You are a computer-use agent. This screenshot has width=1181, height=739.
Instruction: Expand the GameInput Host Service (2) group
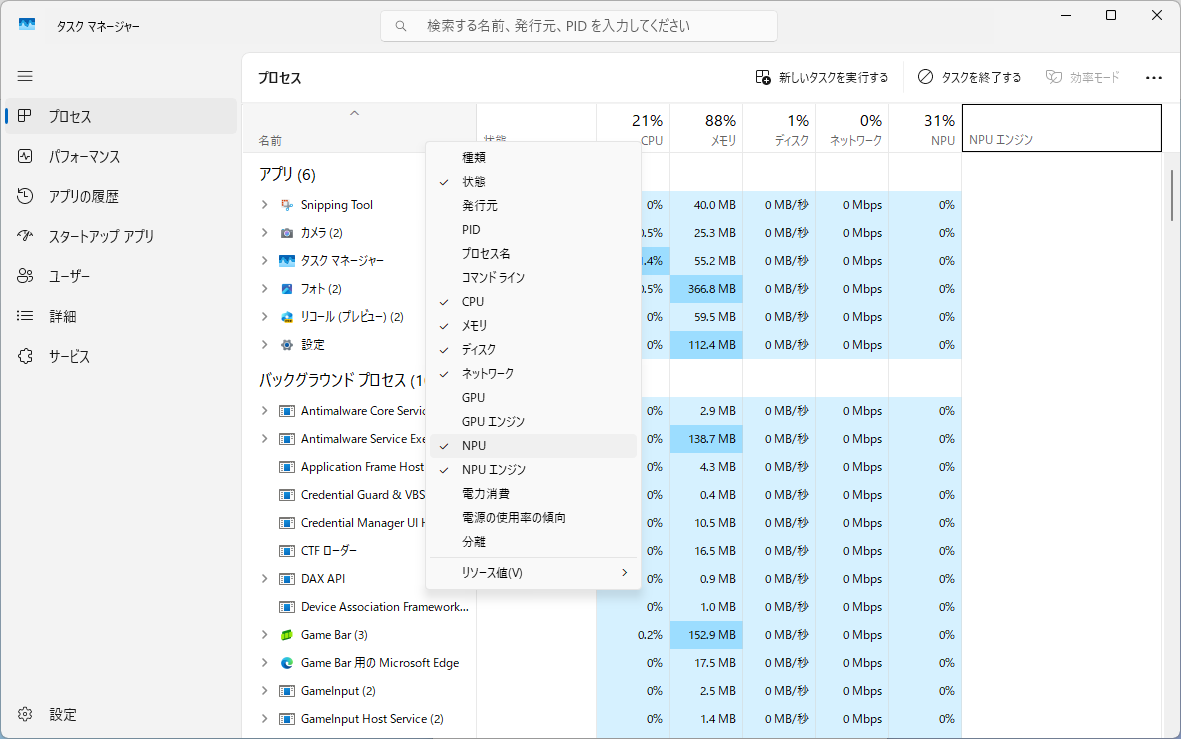pyautogui.click(x=264, y=719)
